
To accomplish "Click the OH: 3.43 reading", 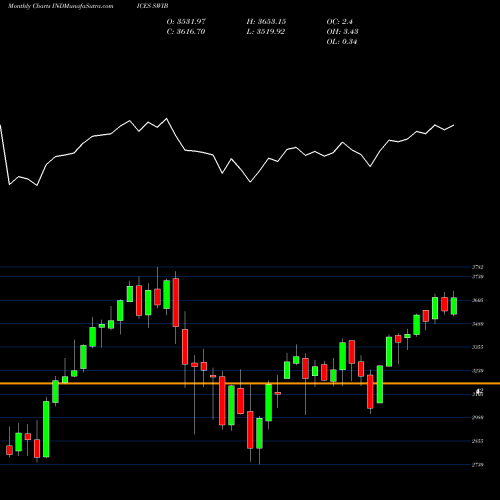I will pyautogui.click(x=342, y=32).
